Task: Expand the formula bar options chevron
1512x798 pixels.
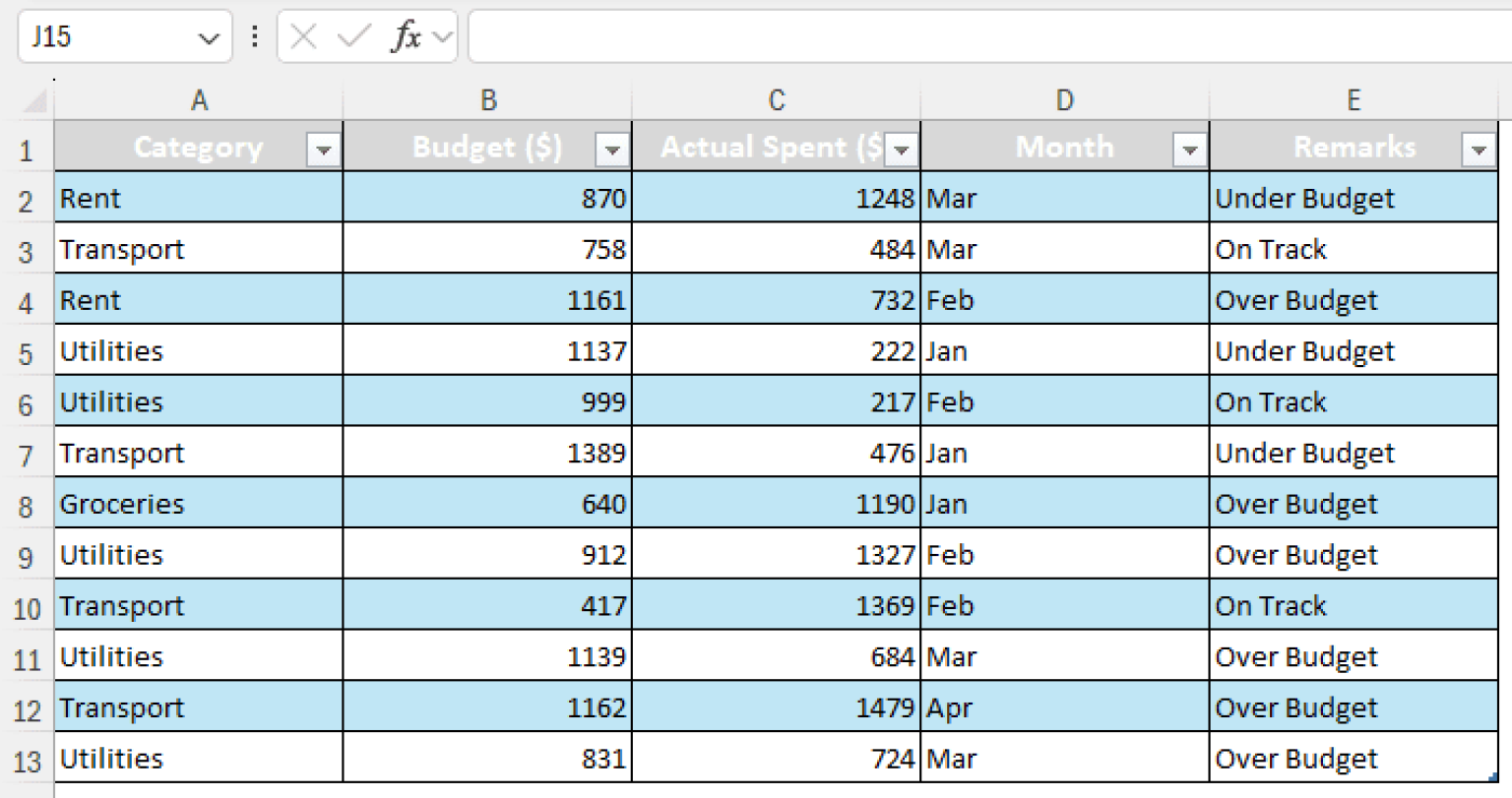Action: pos(441,36)
